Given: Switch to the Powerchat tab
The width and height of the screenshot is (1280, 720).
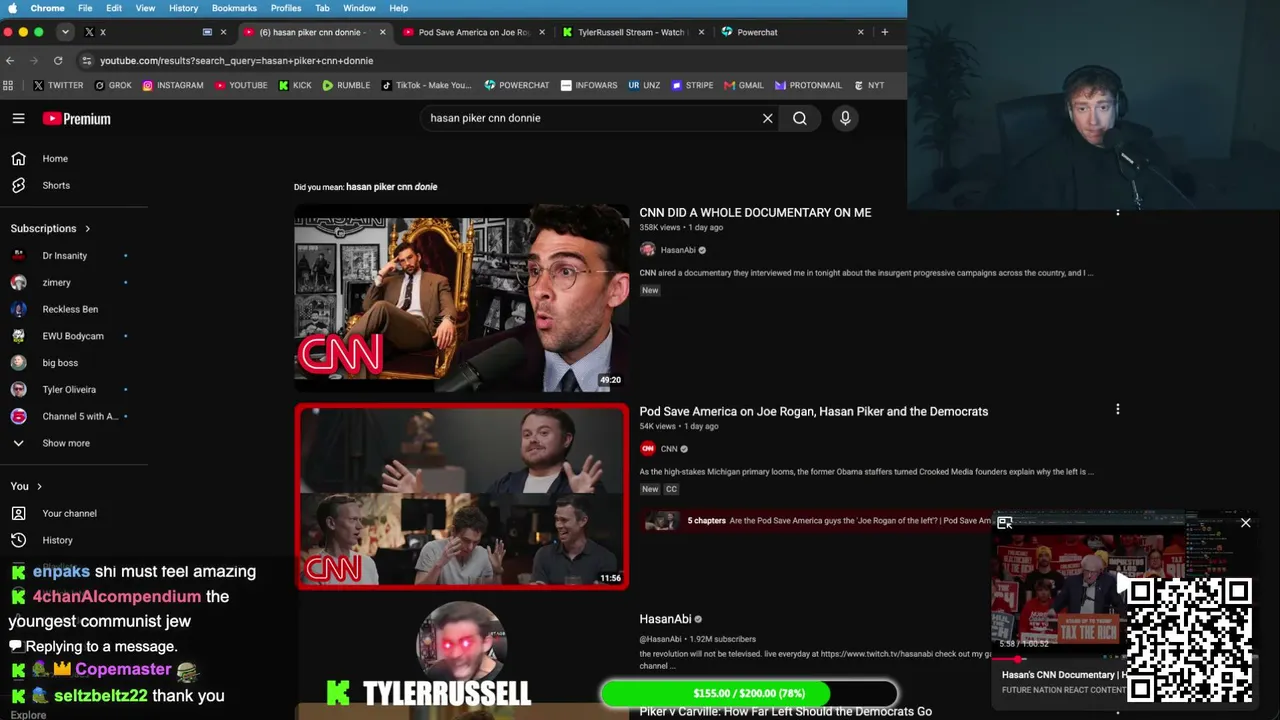Looking at the screenshot, I should (x=792, y=32).
